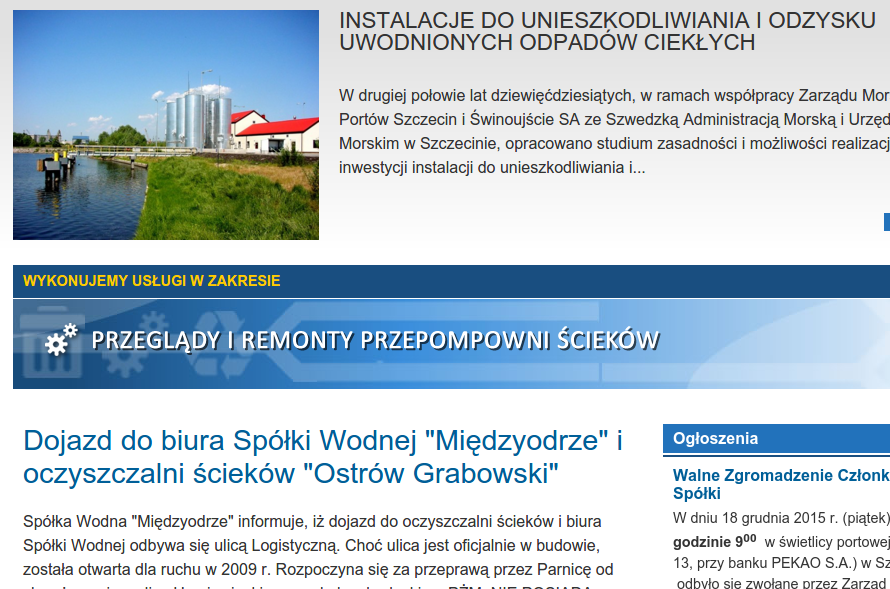The height and width of the screenshot is (589, 890).
Task: Open the 'Walne Zgromadzenie' announcement link
Action: 780,484
